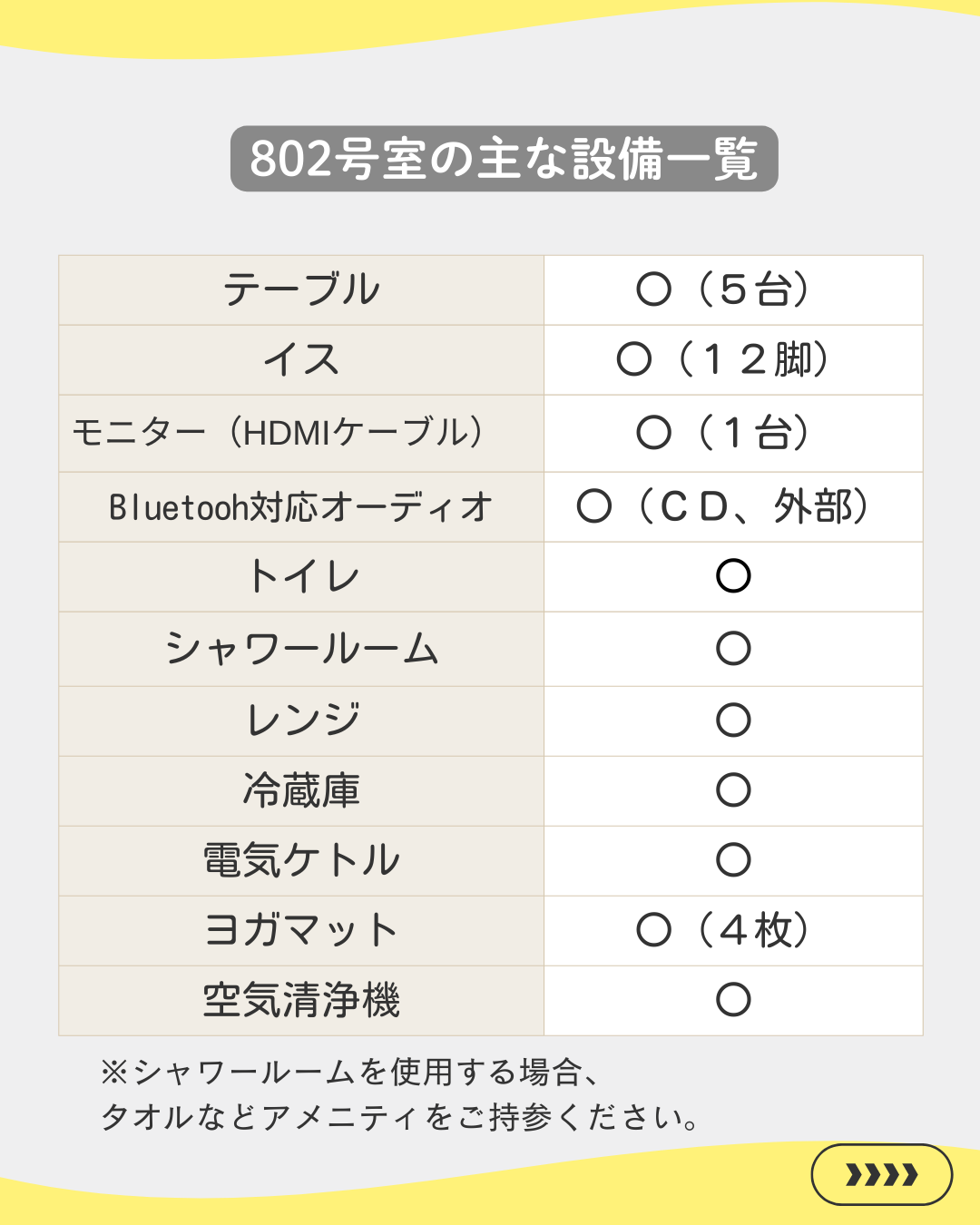
Task: Click the circle mark for 空気清浄機
Action: (x=733, y=1000)
